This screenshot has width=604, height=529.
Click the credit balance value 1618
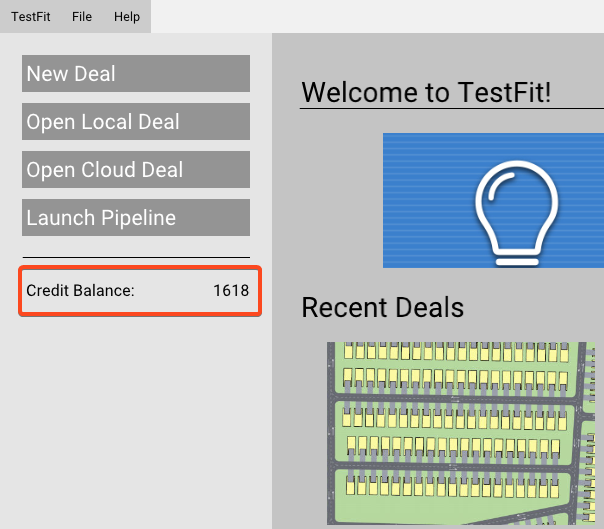pyautogui.click(x=230, y=291)
